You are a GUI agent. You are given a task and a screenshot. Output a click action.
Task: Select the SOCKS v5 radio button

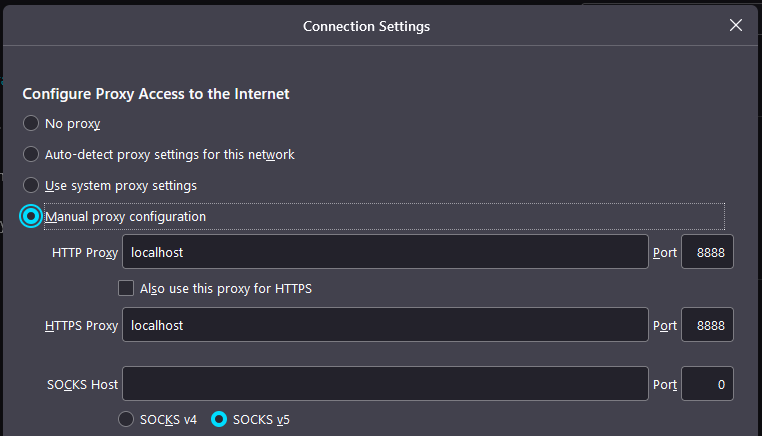(219, 419)
